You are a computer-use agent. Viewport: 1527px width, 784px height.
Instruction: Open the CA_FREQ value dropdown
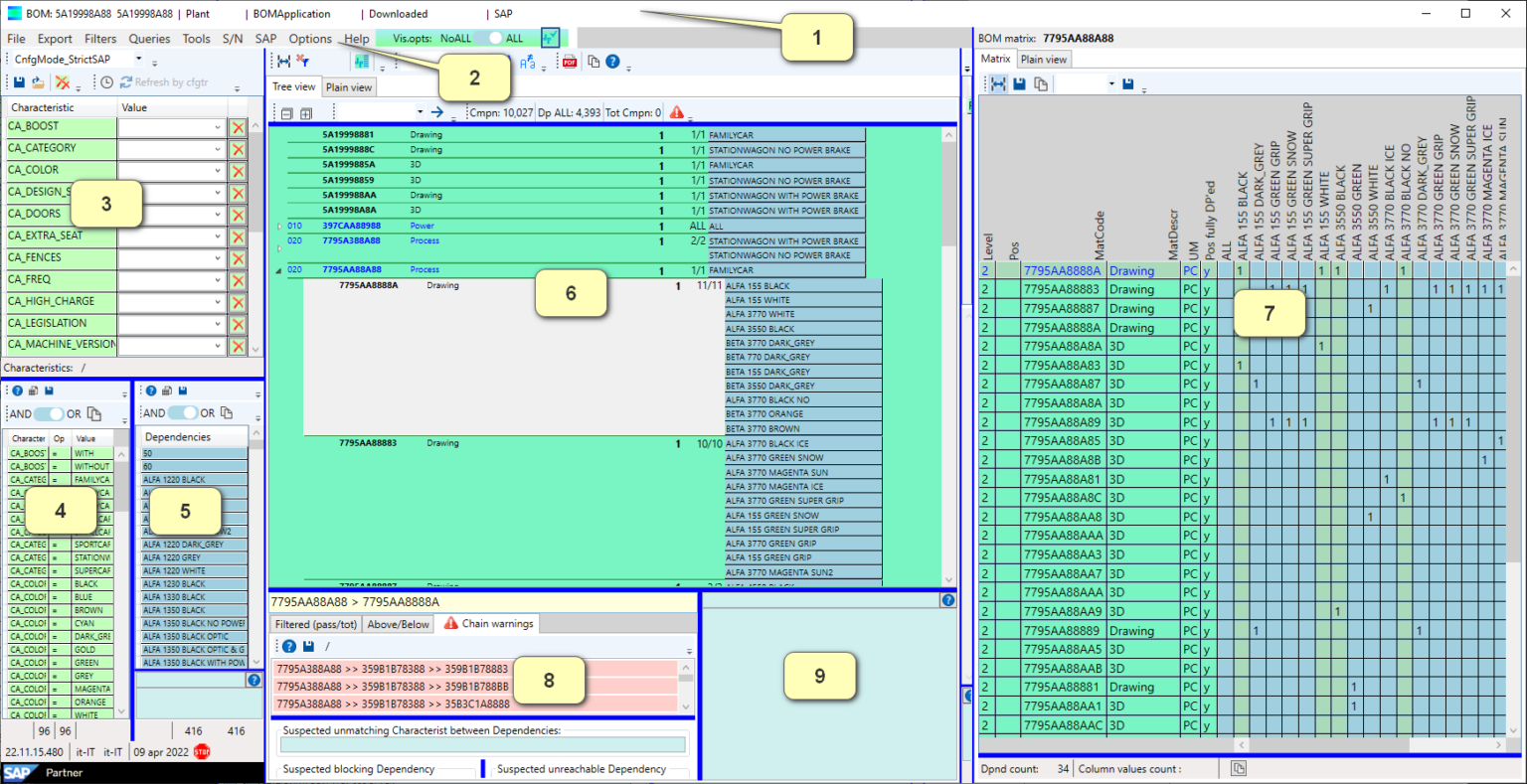[218, 280]
